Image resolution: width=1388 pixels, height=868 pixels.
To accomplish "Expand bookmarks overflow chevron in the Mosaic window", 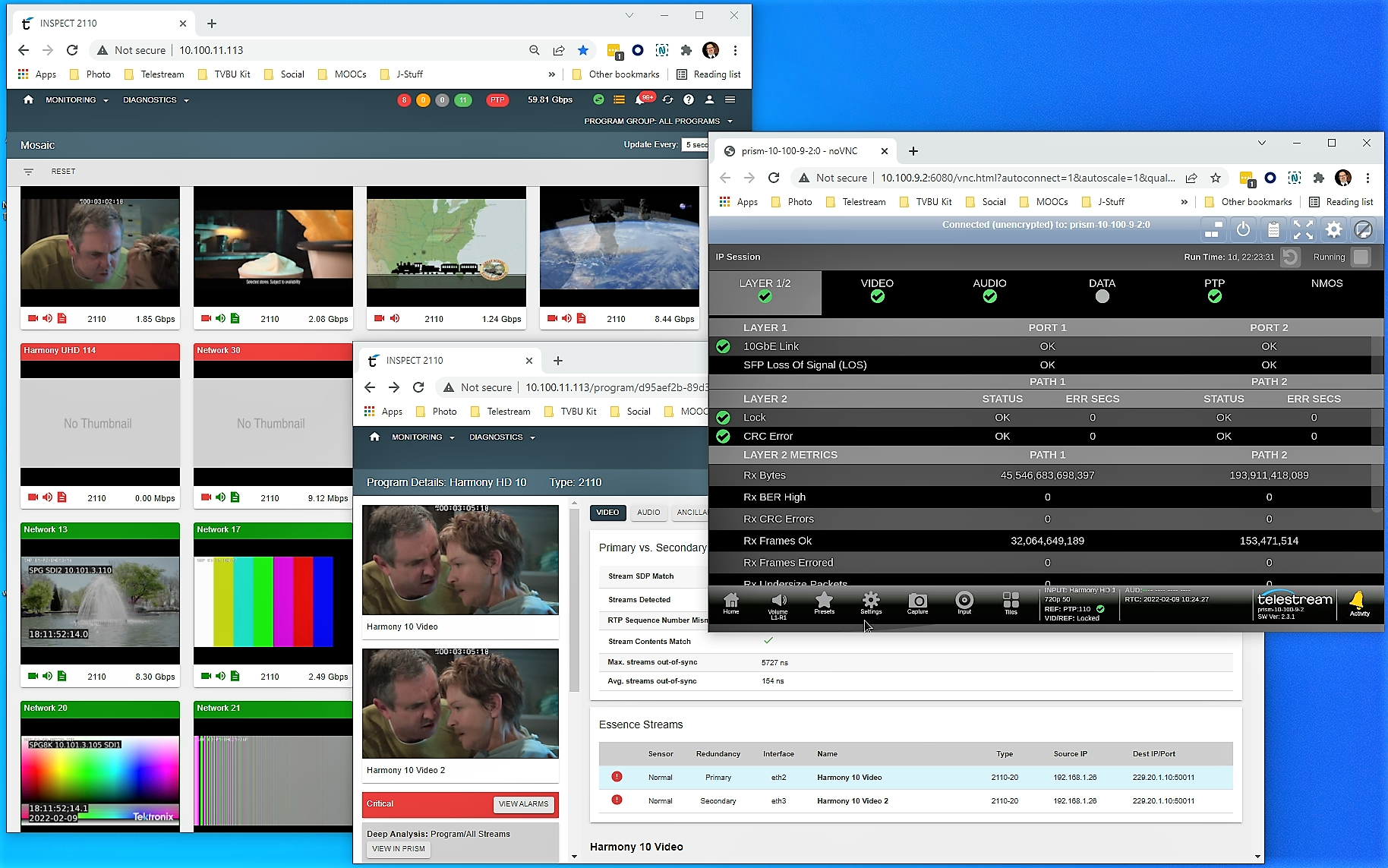I will point(551,74).
